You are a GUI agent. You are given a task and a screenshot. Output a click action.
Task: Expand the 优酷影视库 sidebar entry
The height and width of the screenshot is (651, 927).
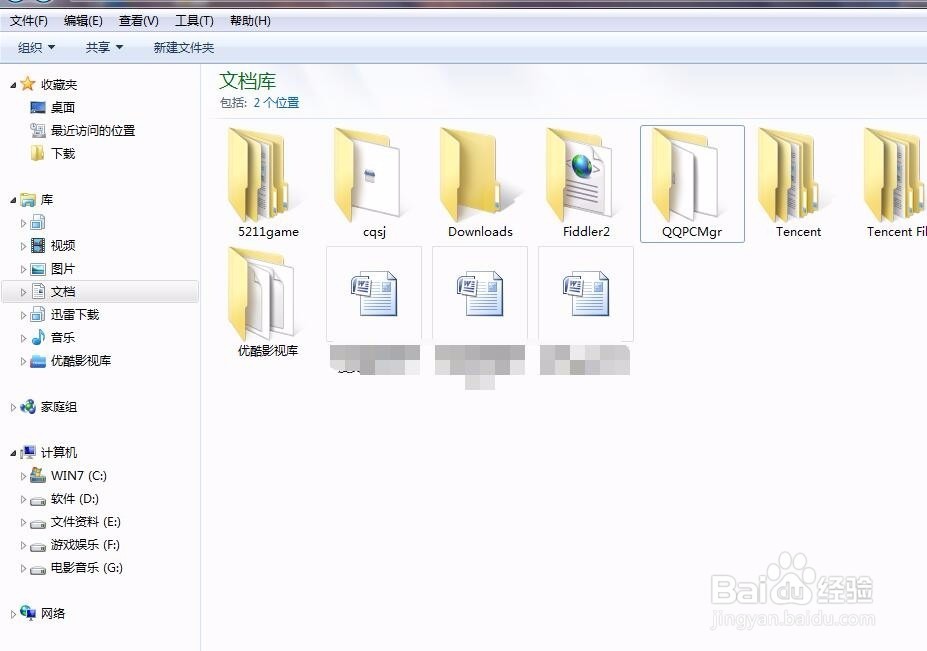(24, 361)
